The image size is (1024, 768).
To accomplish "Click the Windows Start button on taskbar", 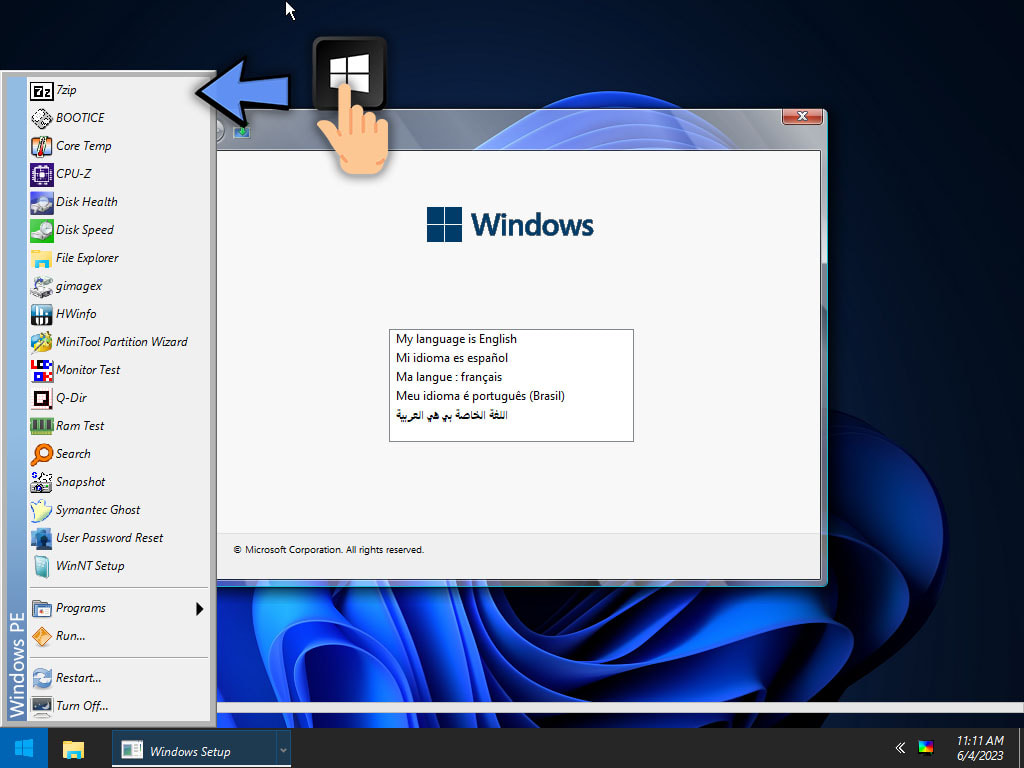I will click(x=23, y=748).
